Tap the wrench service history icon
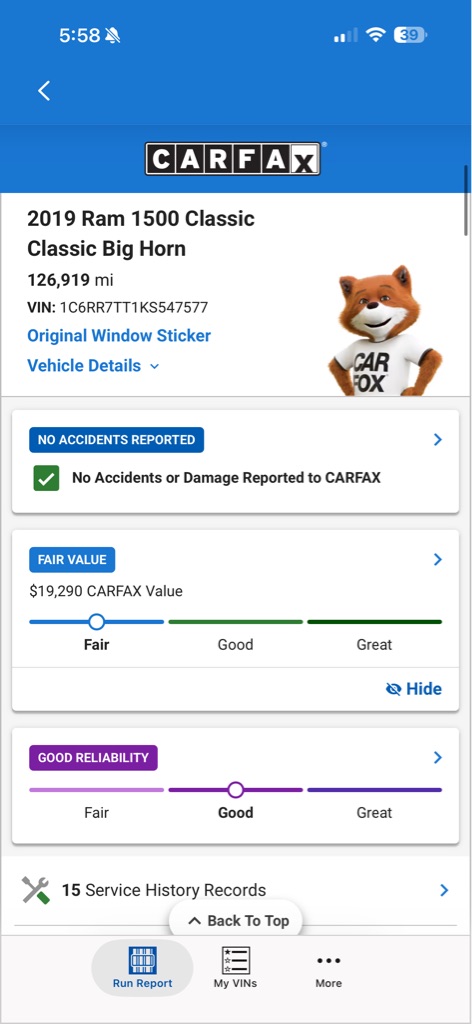This screenshot has width=472, height=1024. 35,890
